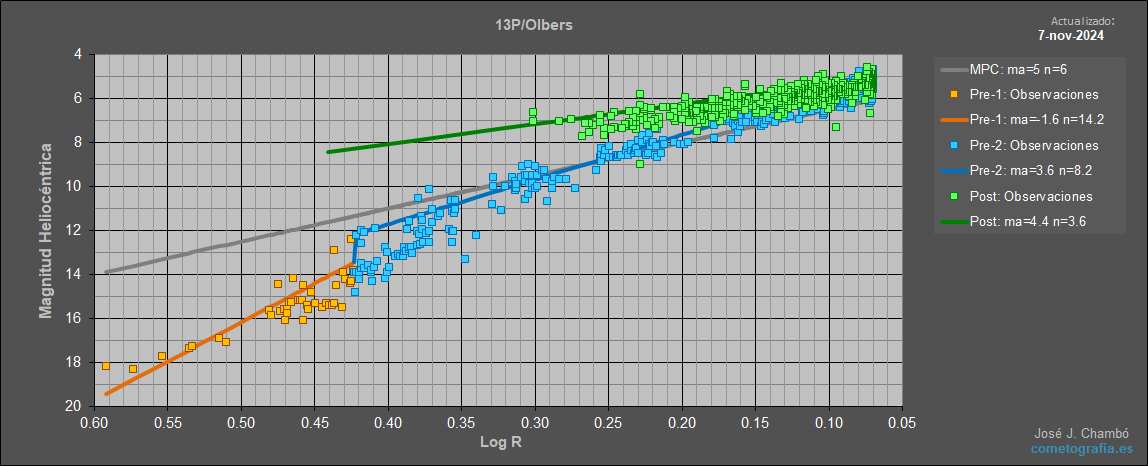Image resolution: width=1148 pixels, height=466 pixels.
Task: Click the gray MPC legend line swatch
Action: click(953, 70)
